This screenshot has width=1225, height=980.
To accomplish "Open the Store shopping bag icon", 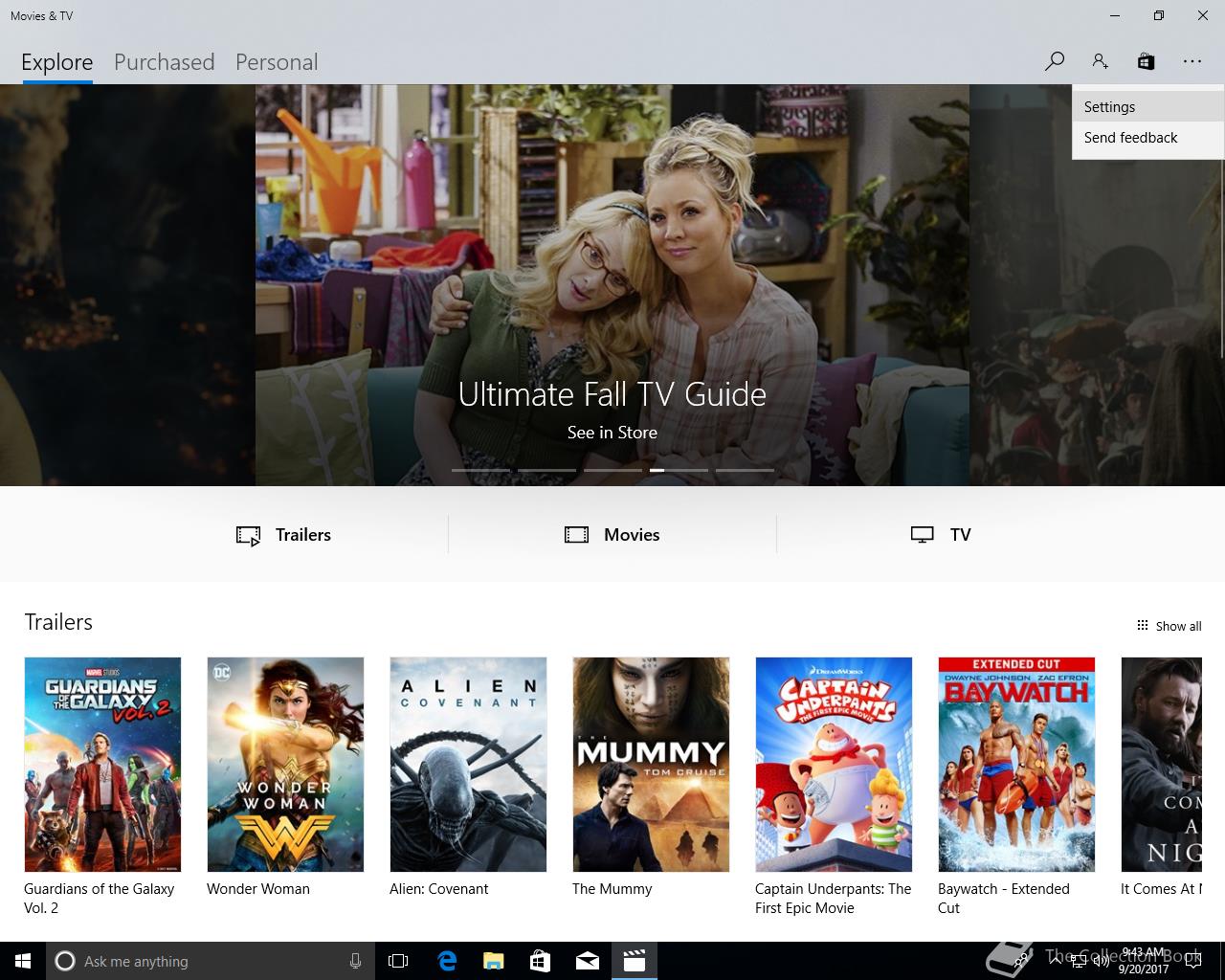I will click(1146, 61).
